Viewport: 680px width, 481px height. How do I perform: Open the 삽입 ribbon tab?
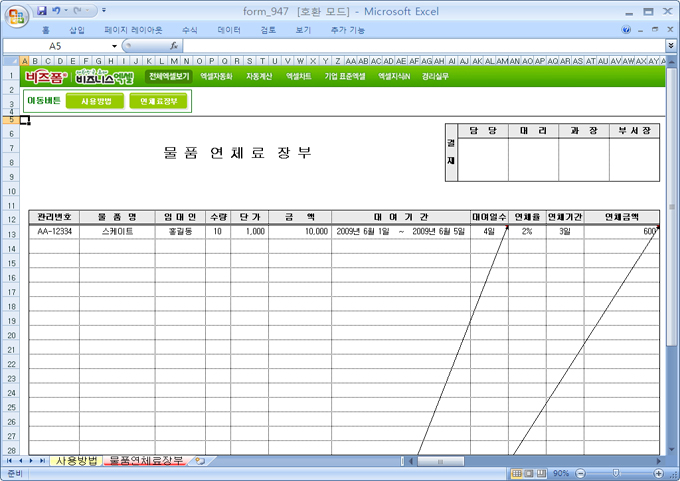77,30
